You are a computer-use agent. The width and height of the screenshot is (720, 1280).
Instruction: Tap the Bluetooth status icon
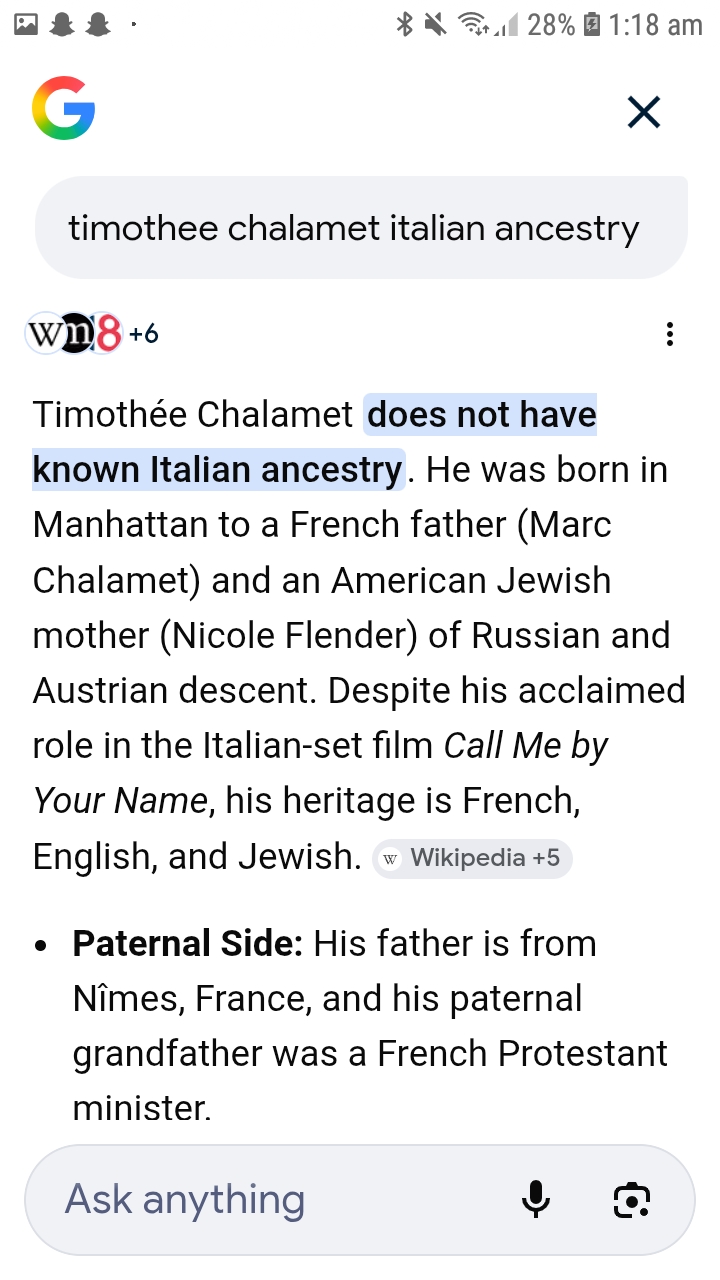point(404,25)
